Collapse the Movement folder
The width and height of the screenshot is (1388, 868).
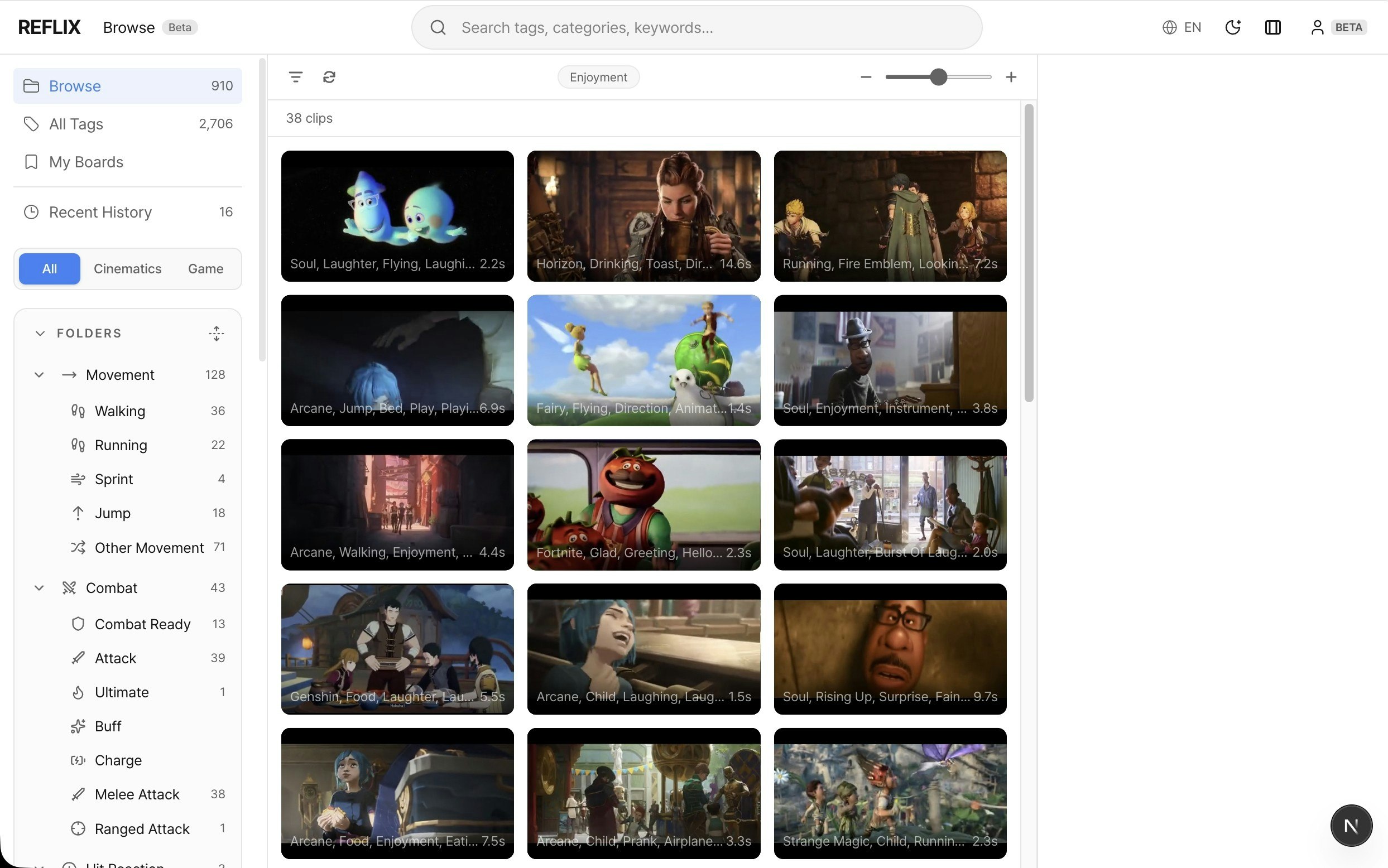point(39,374)
